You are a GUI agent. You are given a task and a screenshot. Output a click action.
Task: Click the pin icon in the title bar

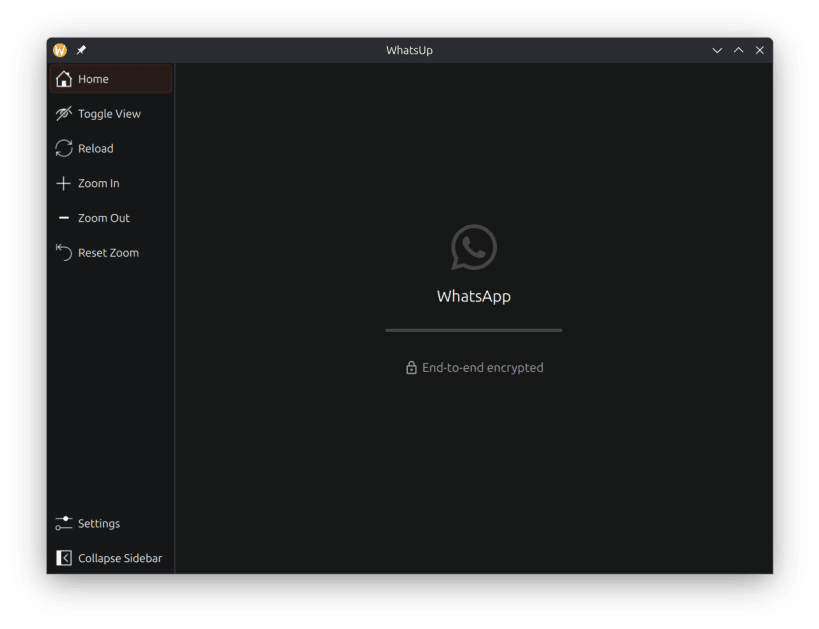pyautogui.click(x=81, y=50)
